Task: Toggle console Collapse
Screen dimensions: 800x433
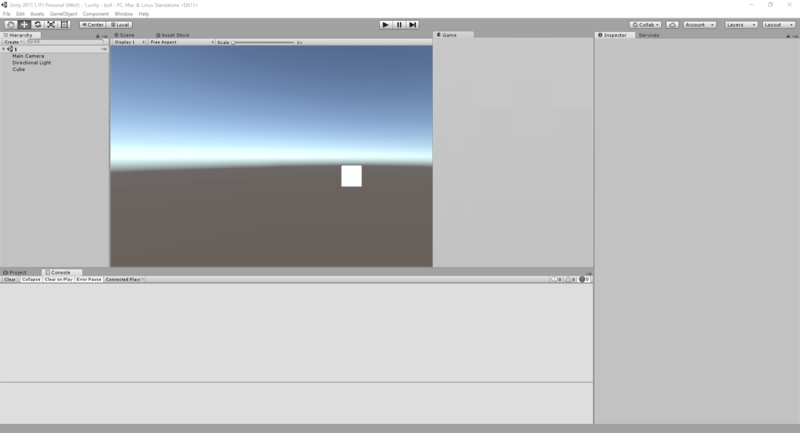Action: [x=31, y=279]
